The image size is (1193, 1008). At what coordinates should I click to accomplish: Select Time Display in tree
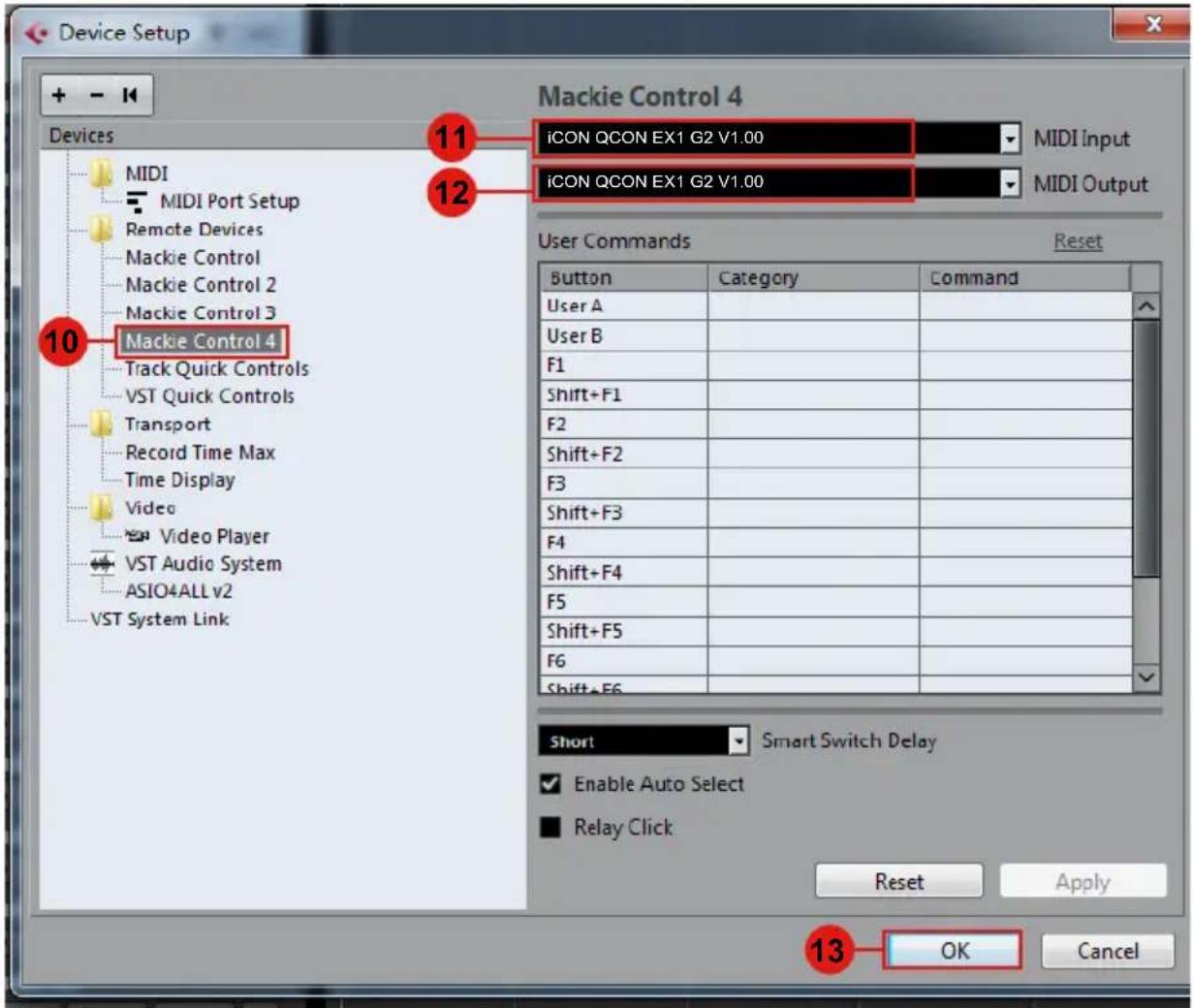pyautogui.click(x=179, y=480)
